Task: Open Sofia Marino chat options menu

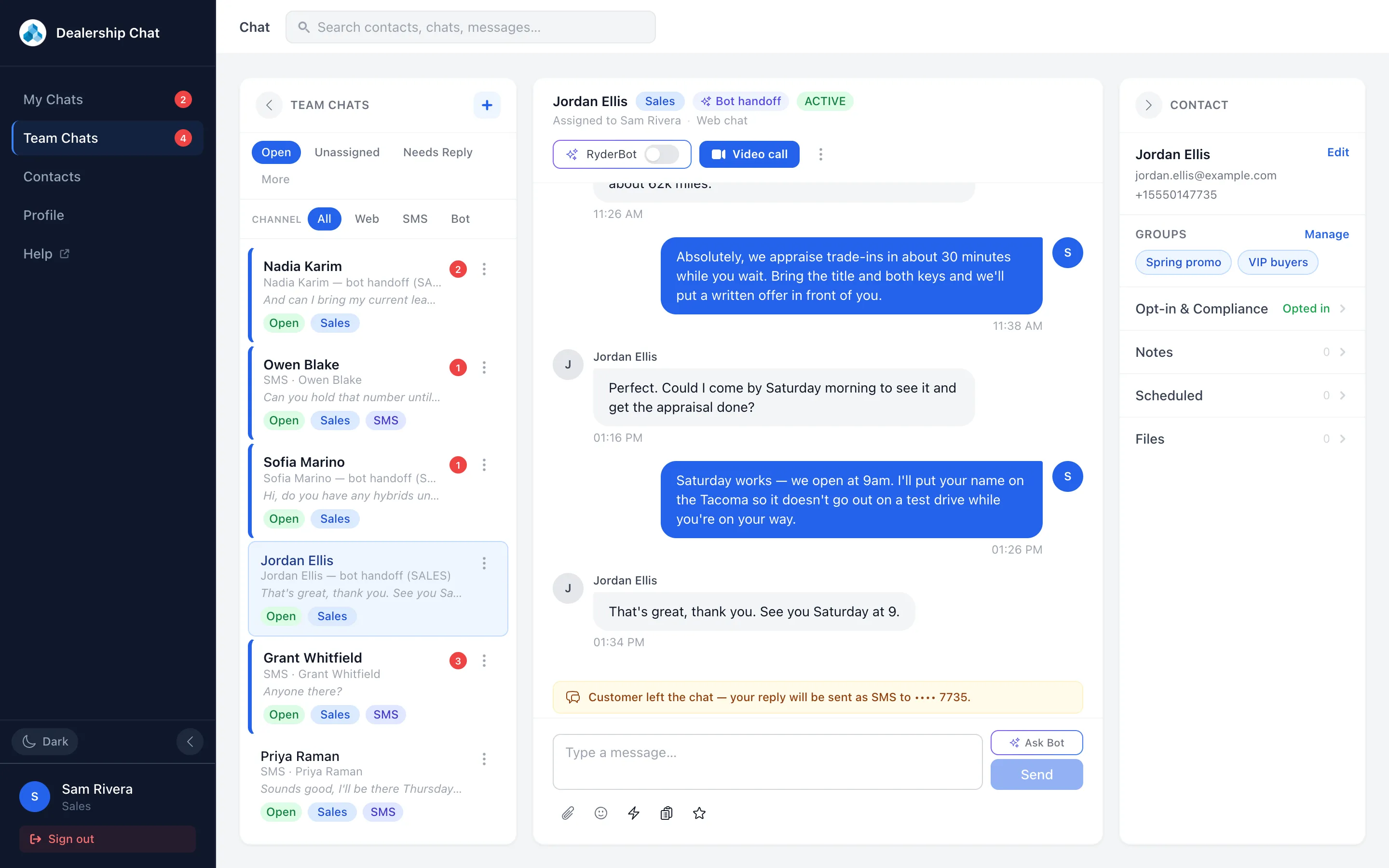Action: (484, 465)
